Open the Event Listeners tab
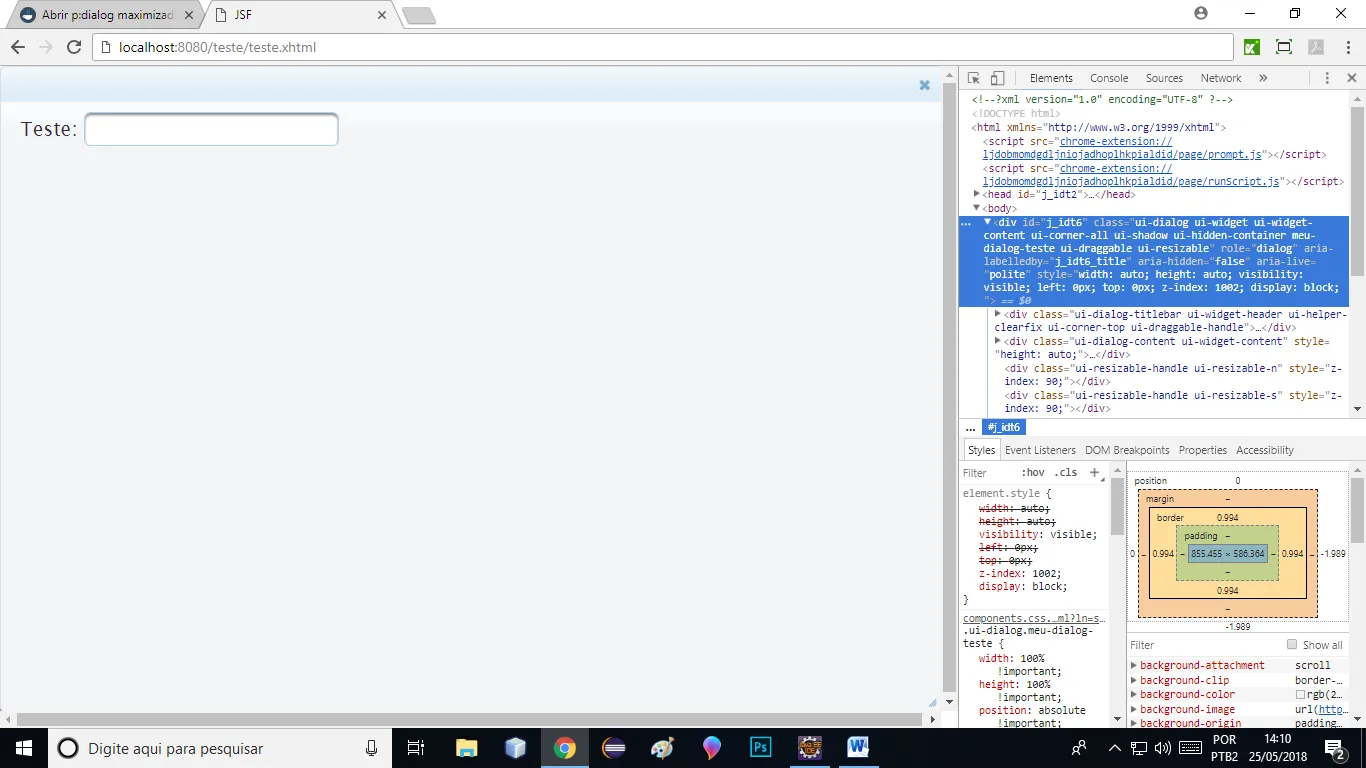 tap(1040, 450)
